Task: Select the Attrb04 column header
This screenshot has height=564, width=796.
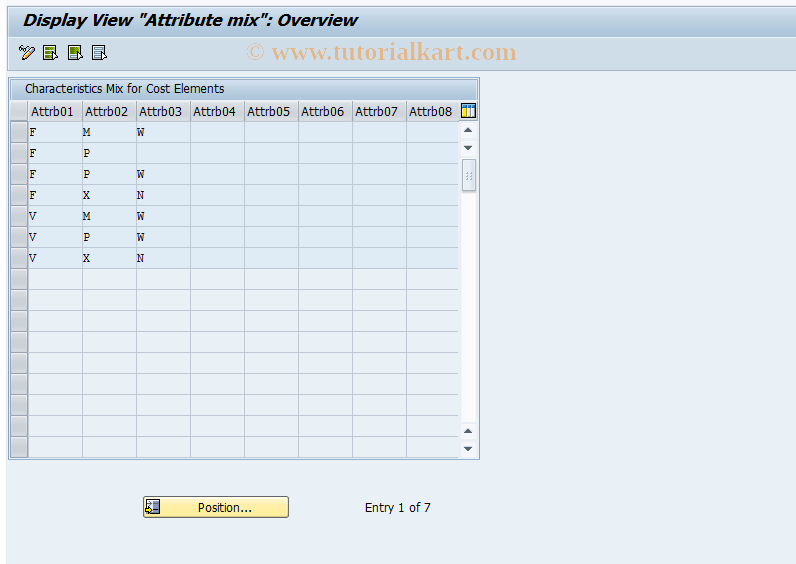Action: 217,111
